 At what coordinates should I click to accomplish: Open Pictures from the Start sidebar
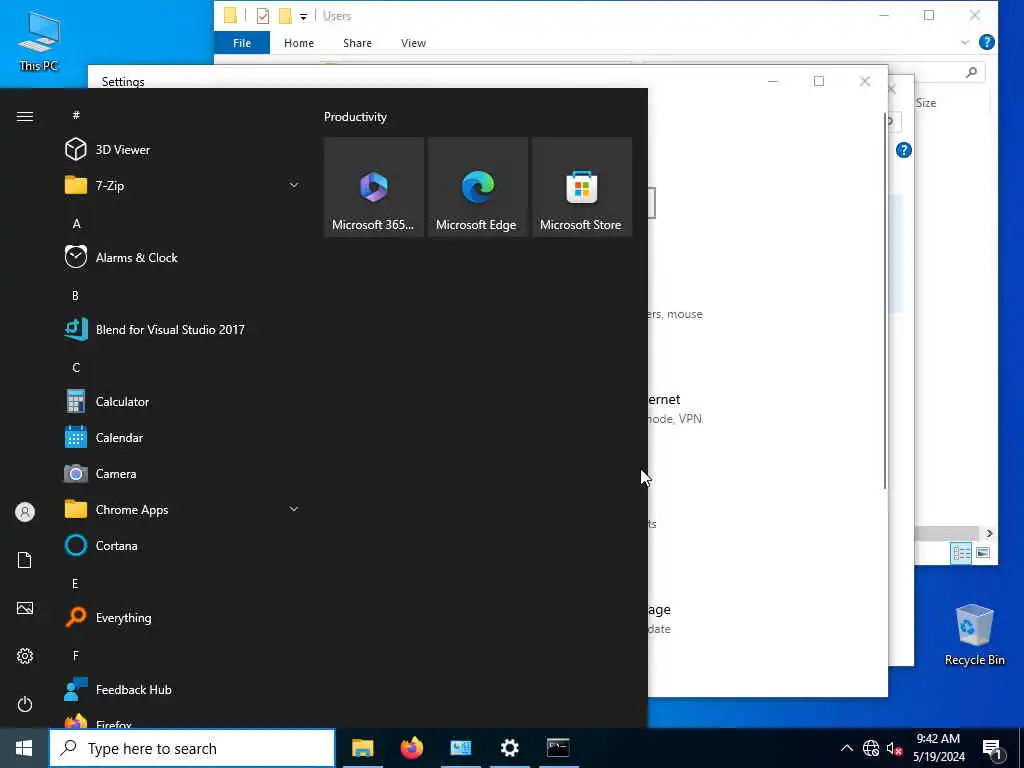click(x=25, y=608)
